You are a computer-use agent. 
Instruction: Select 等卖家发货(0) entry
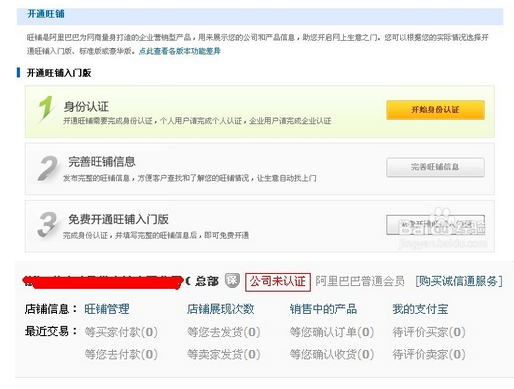click(223, 354)
